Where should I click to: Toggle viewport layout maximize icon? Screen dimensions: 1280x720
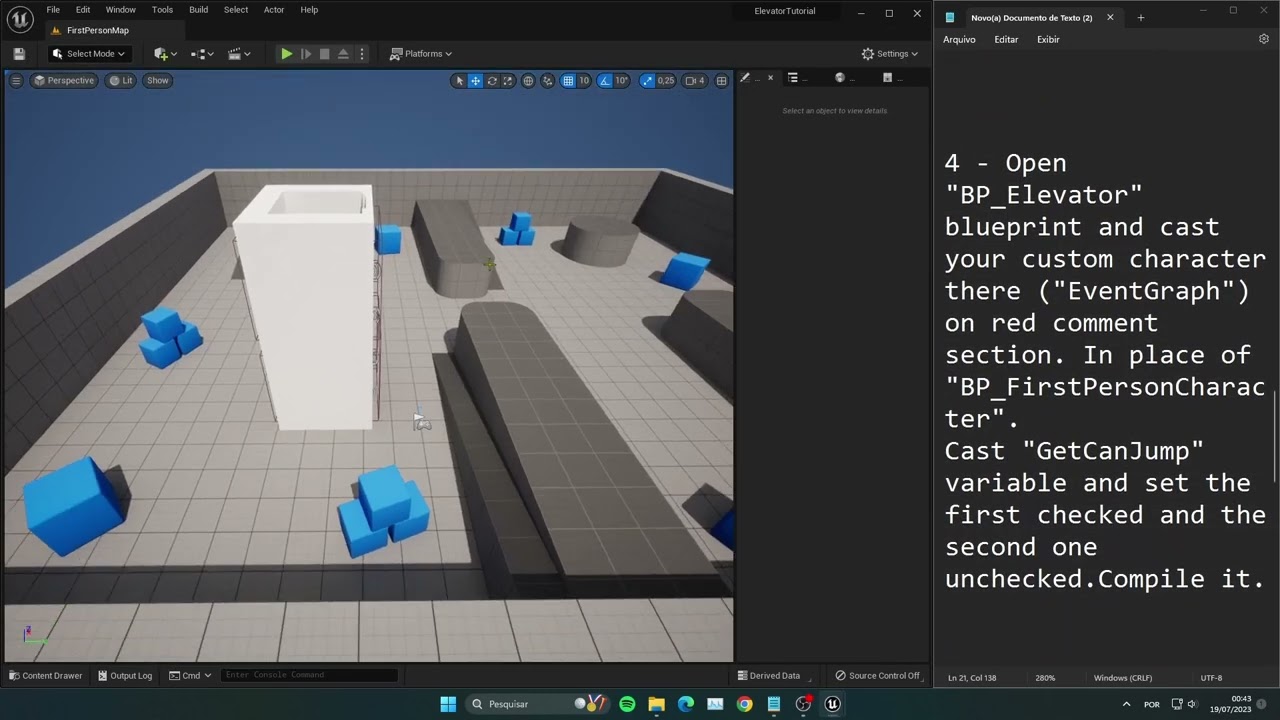tap(721, 81)
